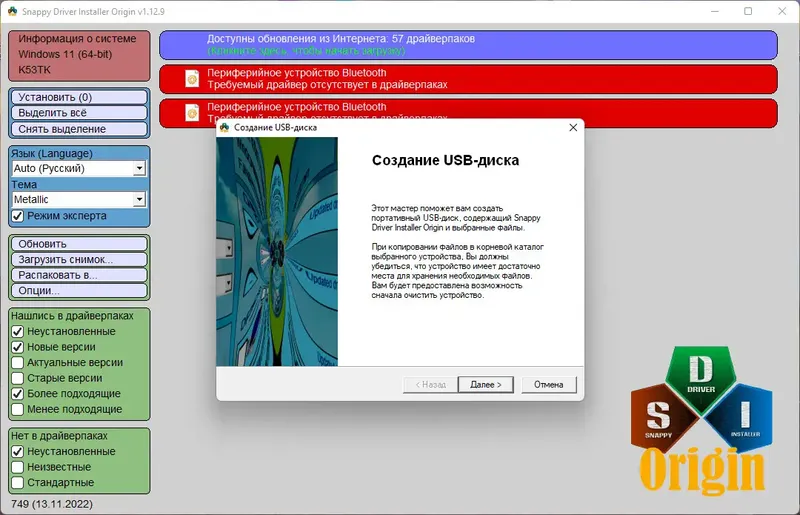Click the wizard side banner image
The width and height of the screenshot is (800, 515).
277,251
